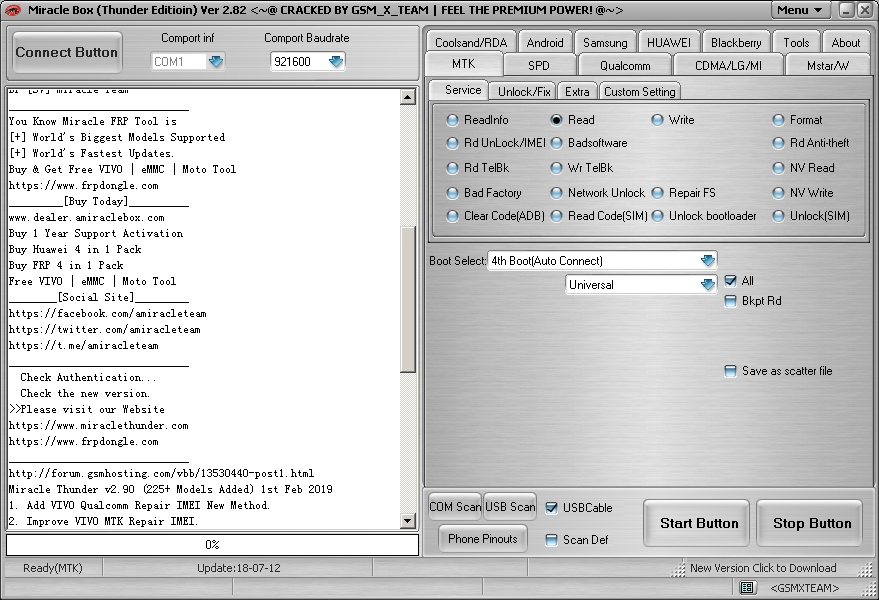Open Phone Pinouts
879x600 pixels.
(483, 539)
